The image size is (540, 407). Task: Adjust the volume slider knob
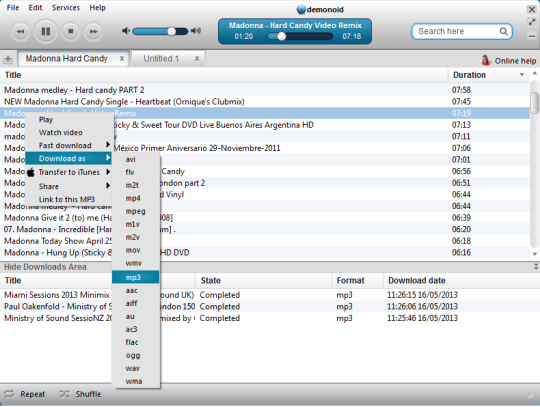click(172, 31)
